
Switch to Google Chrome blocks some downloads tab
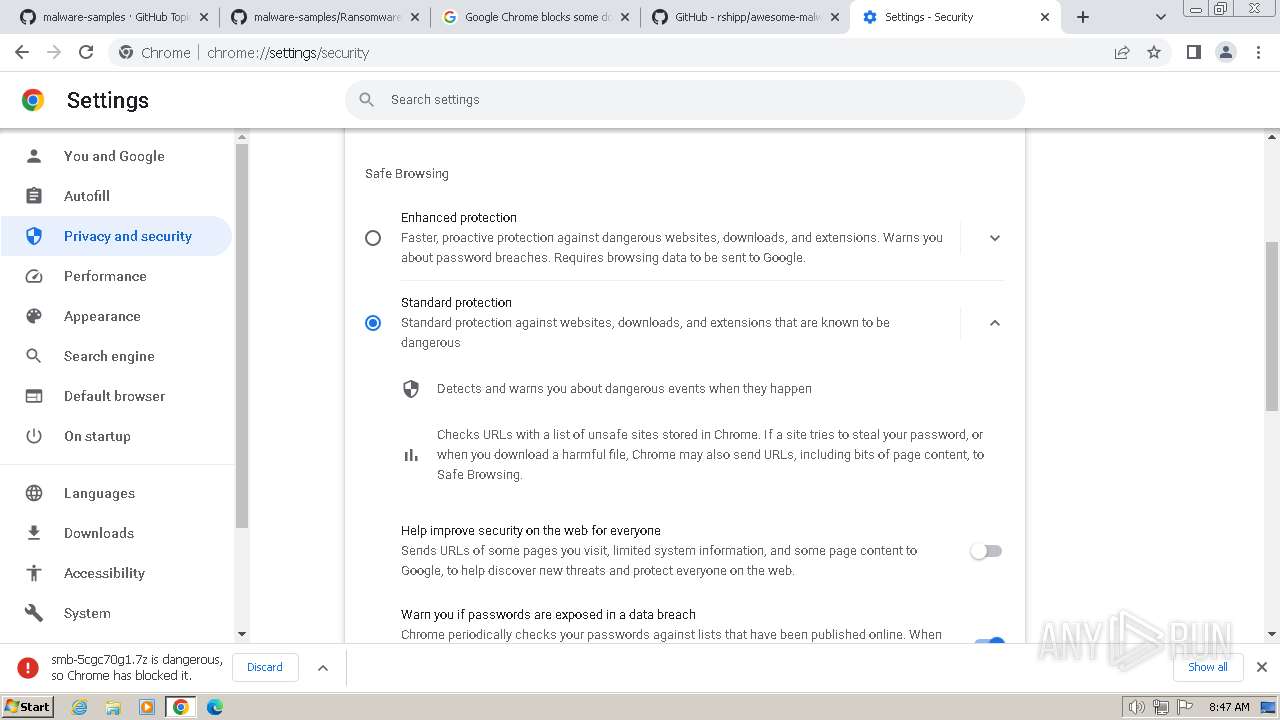(535, 17)
